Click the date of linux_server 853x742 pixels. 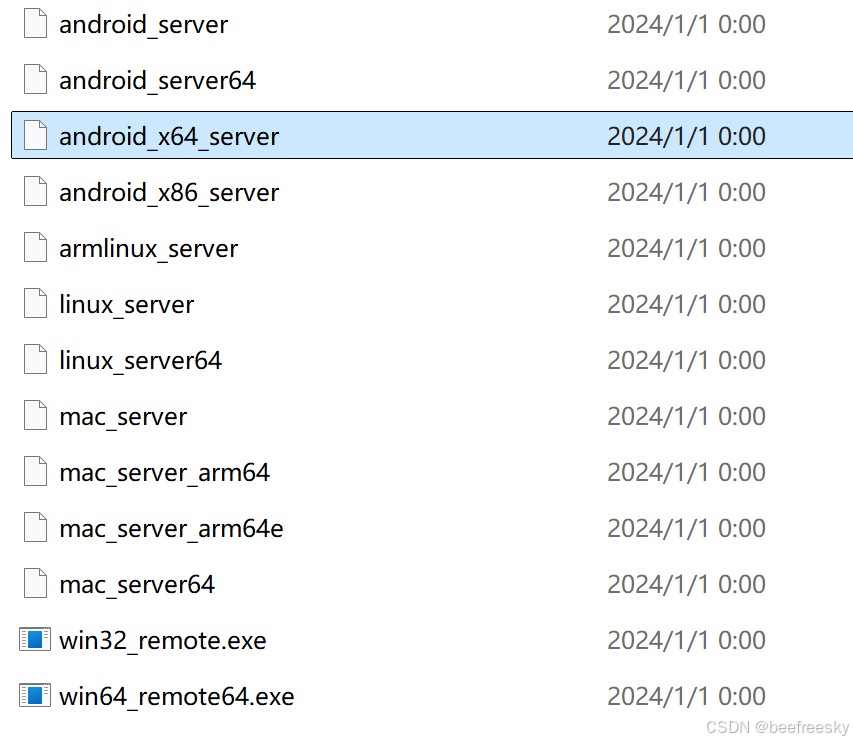coord(687,305)
